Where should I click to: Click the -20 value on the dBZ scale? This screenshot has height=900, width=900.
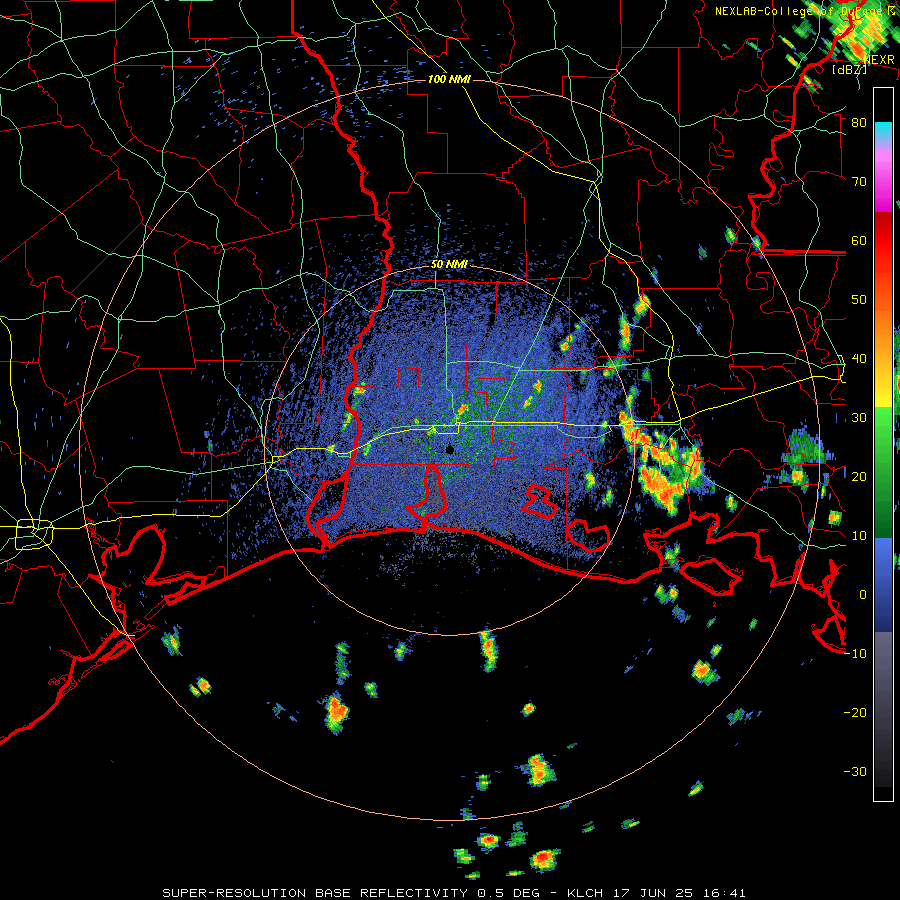855,713
